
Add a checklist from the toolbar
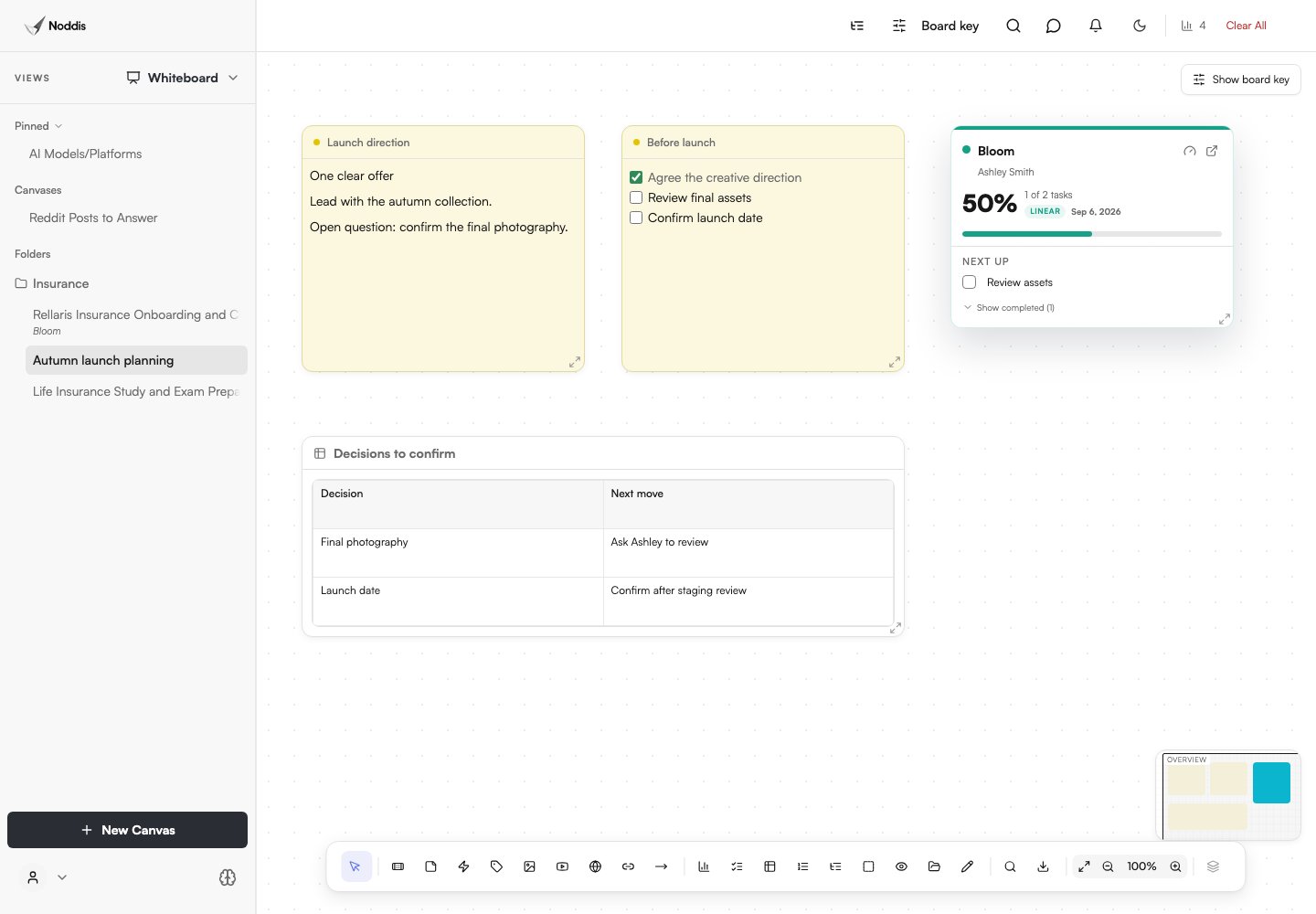click(737, 866)
